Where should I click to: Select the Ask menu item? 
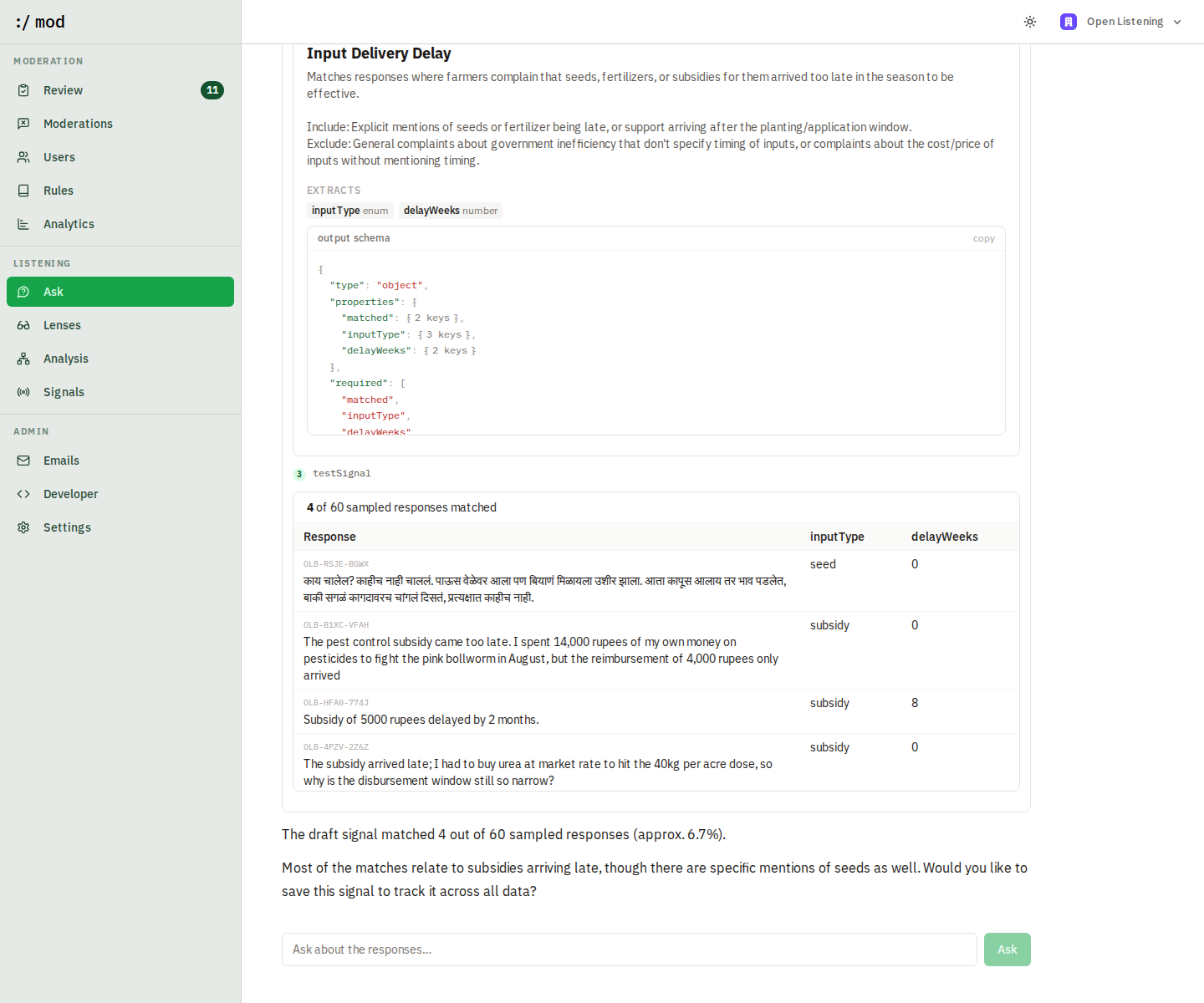tap(120, 292)
